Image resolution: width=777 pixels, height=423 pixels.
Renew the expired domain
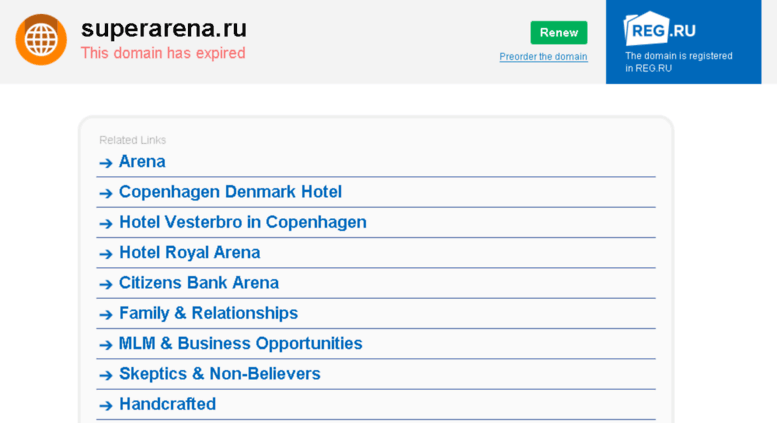[558, 33]
